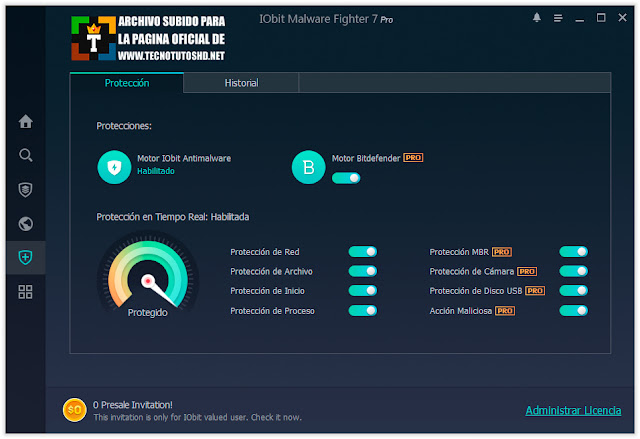This screenshot has width=640, height=439.
Task: Click the Protecciones: heading
Action: (x=124, y=126)
